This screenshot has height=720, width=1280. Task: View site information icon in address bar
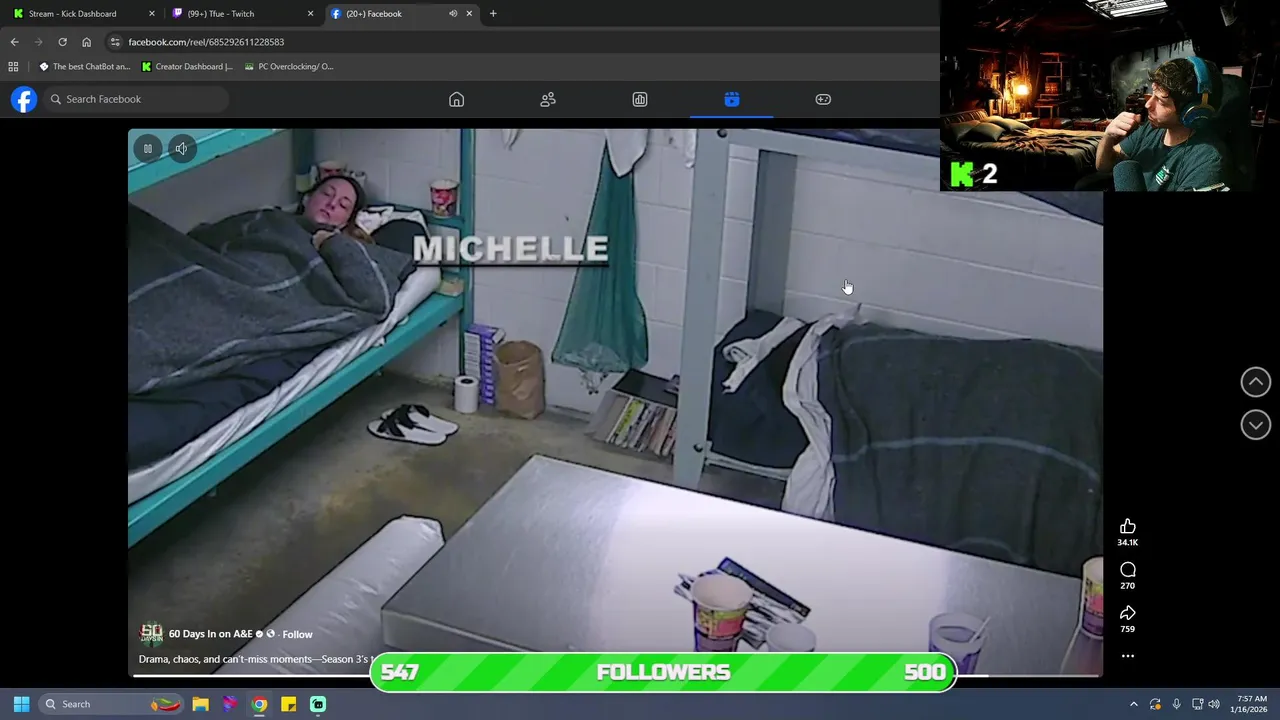pyautogui.click(x=115, y=42)
